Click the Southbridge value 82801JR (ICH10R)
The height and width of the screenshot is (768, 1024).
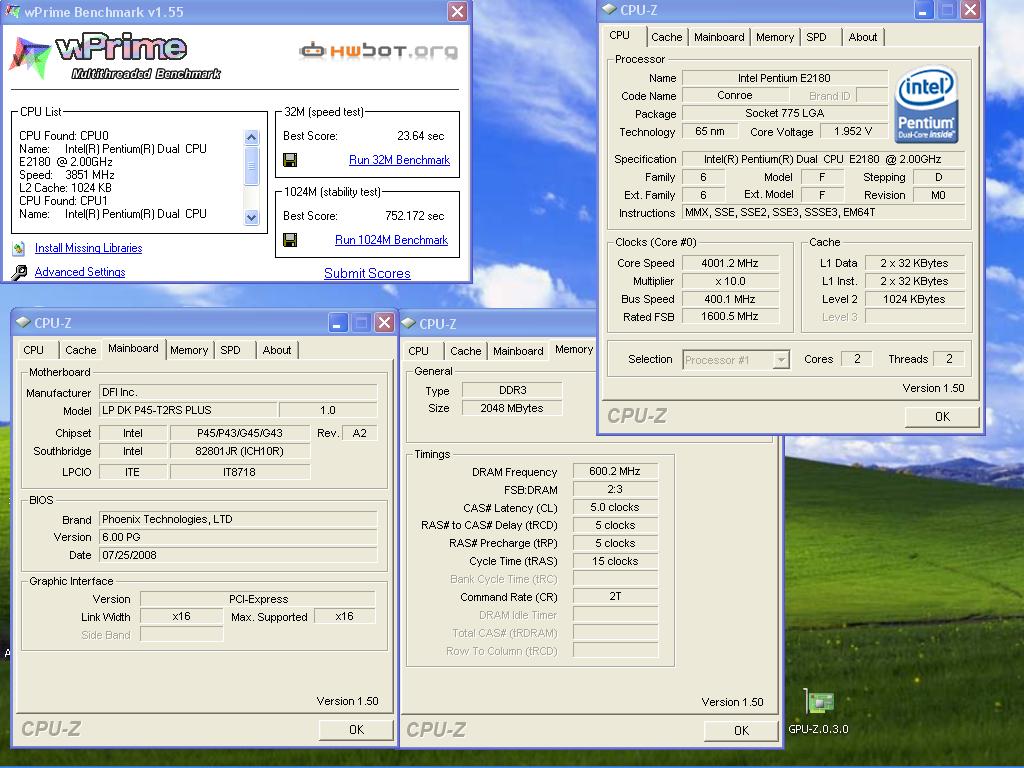240,451
